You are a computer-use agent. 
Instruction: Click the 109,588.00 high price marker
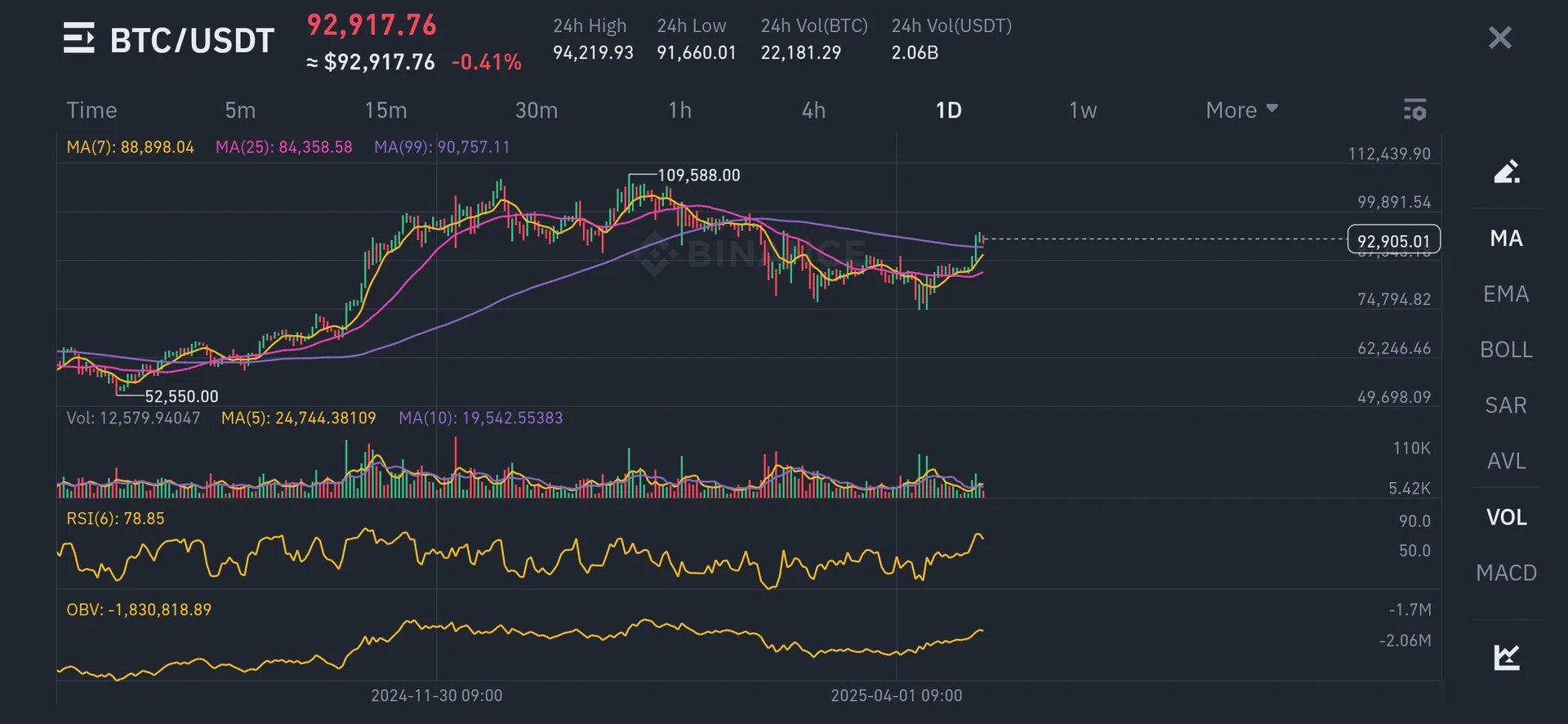tap(698, 176)
